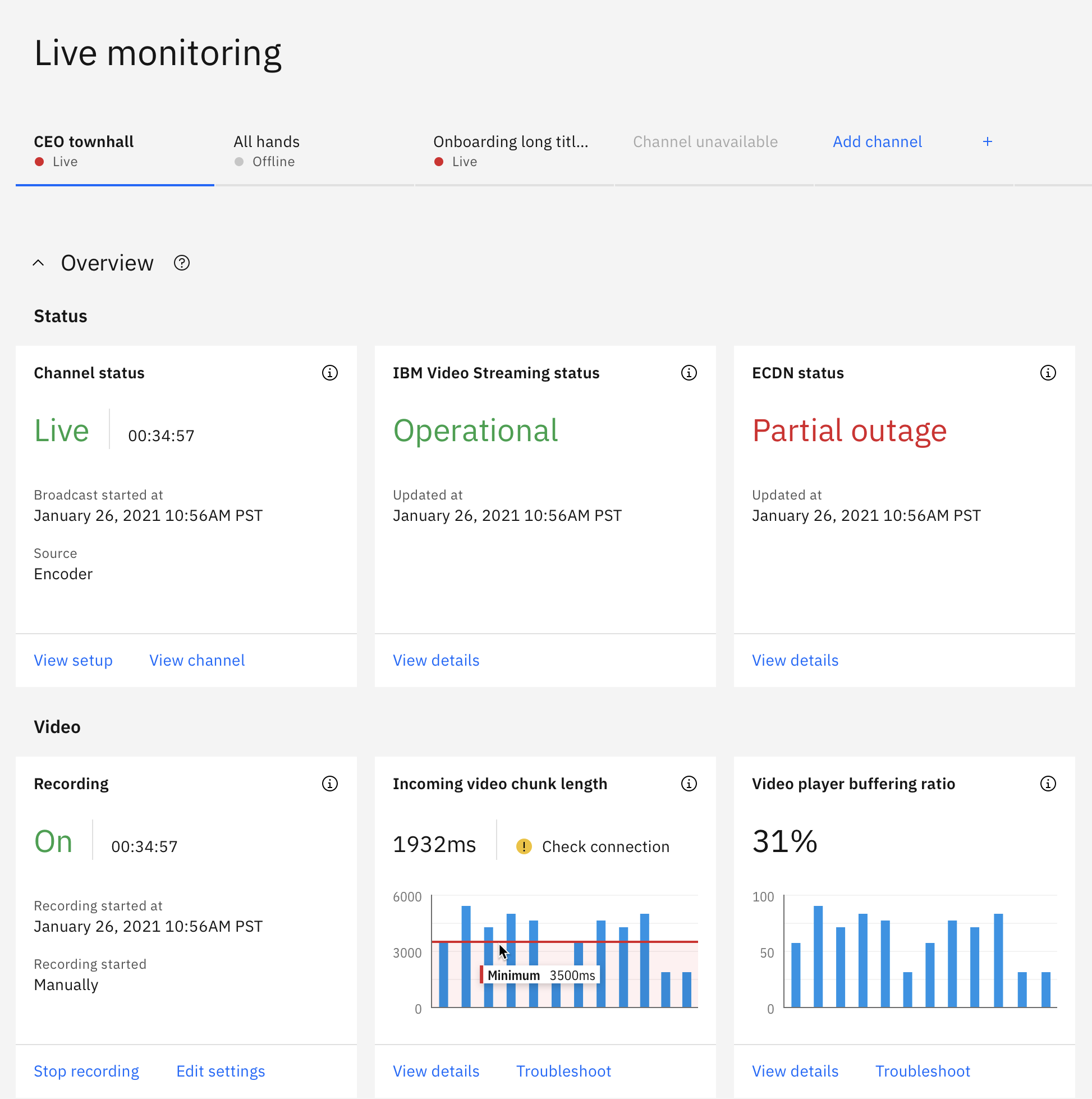Click the Overview help question-mark icon
The width and height of the screenshot is (1092, 1099).
click(x=181, y=263)
